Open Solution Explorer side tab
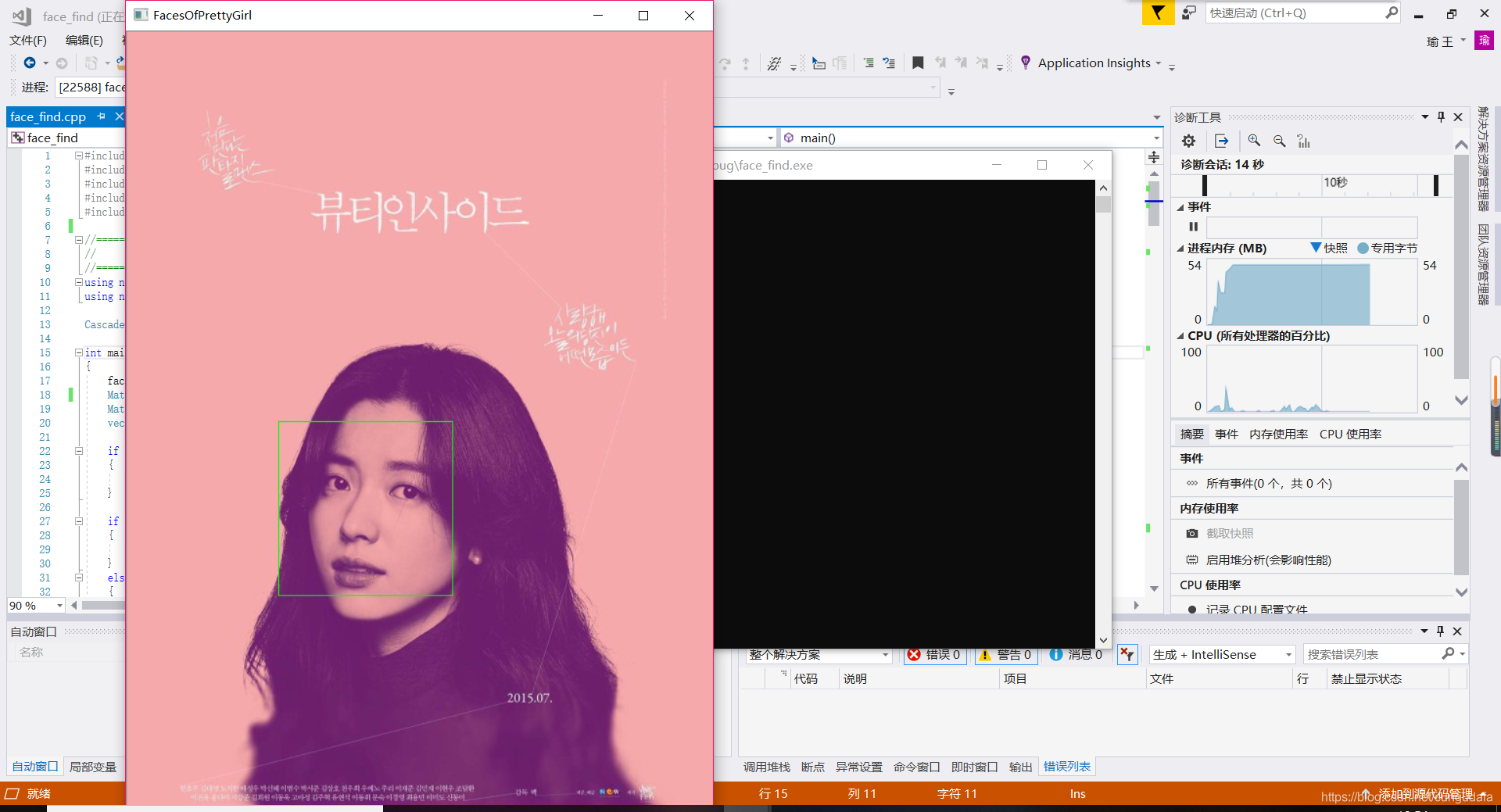Screen dimensions: 1501x812 [x=1483, y=159]
